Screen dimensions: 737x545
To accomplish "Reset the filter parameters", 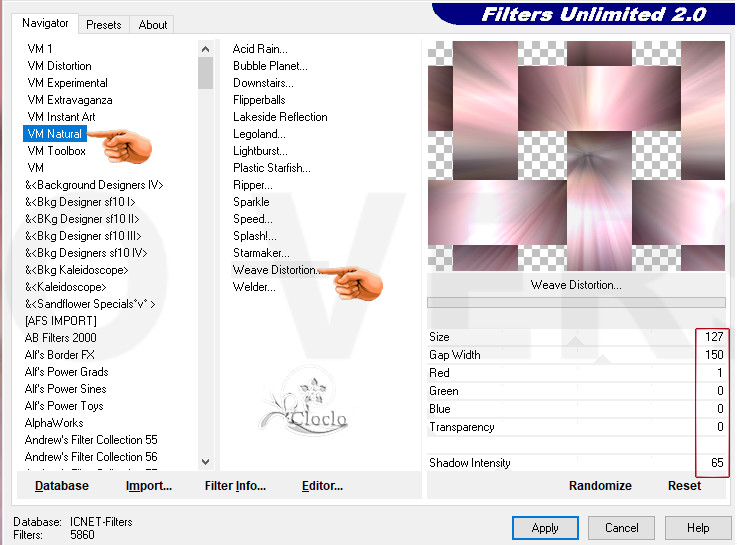I will [x=684, y=486].
